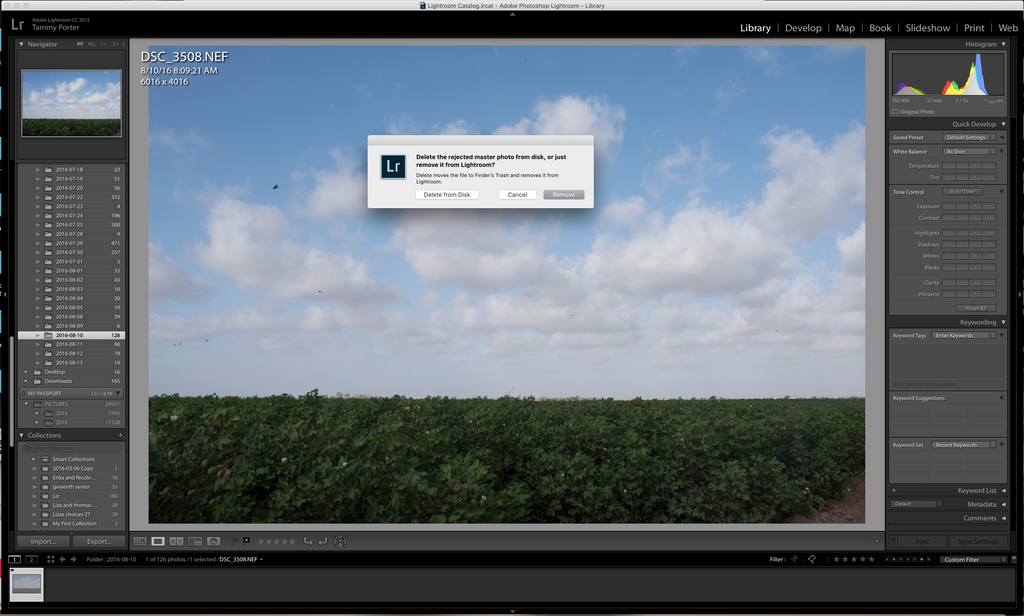Screen dimensions: 1024x616
Task: Click the Pick flag icon in toolbar
Action: [x=234, y=541]
